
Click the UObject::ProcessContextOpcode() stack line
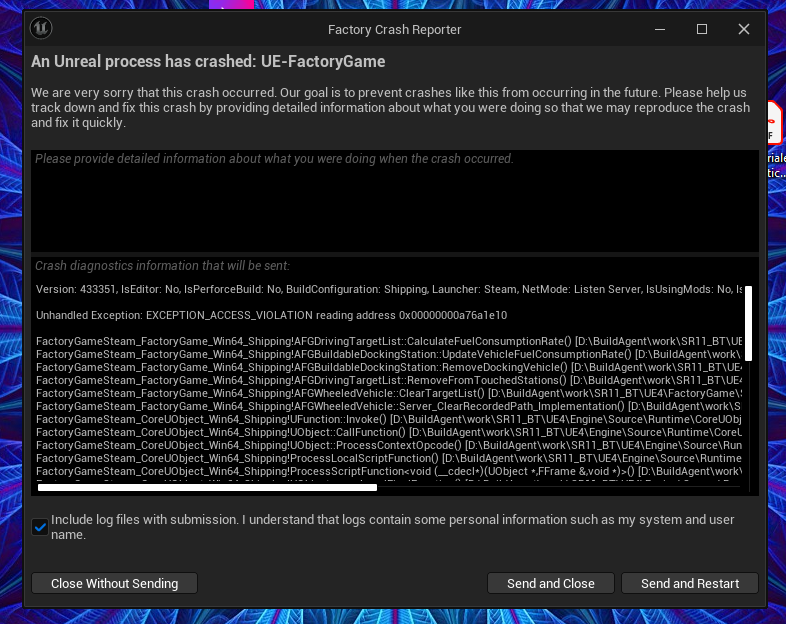tap(389, 446)
